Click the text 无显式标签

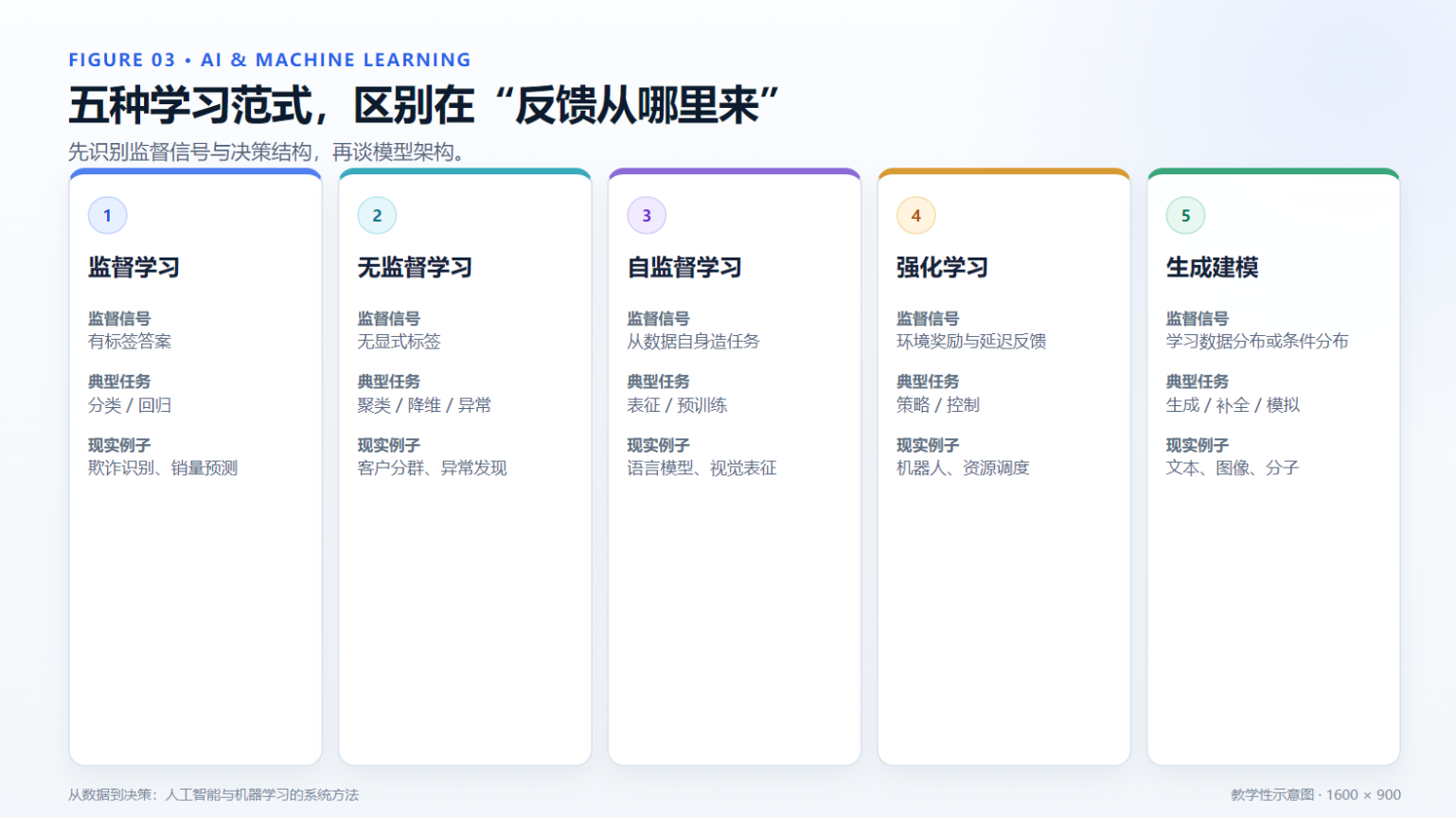[399, 342]
